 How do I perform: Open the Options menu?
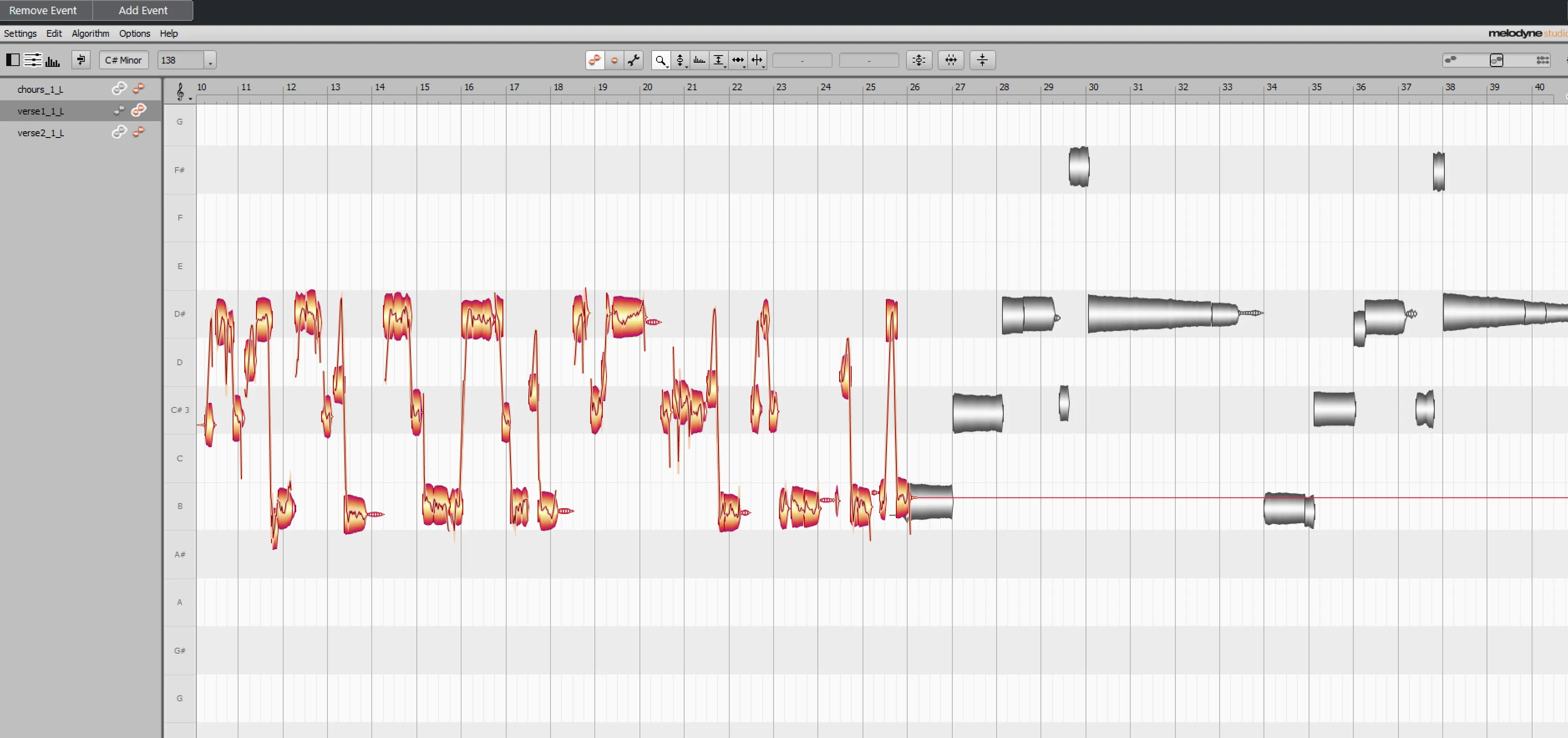tap(134, 33)
